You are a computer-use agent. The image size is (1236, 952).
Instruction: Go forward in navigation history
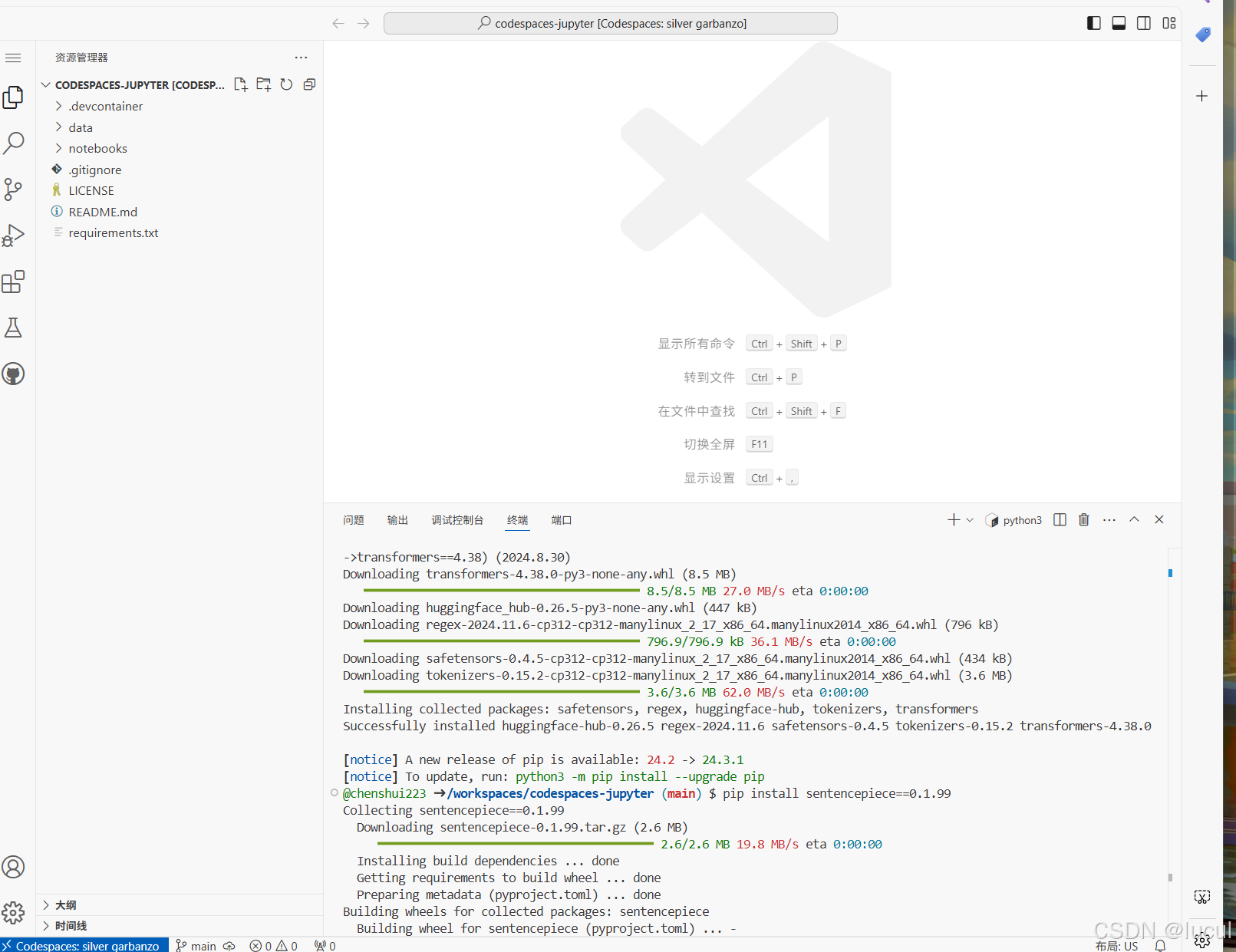click(x=364, y=24)
